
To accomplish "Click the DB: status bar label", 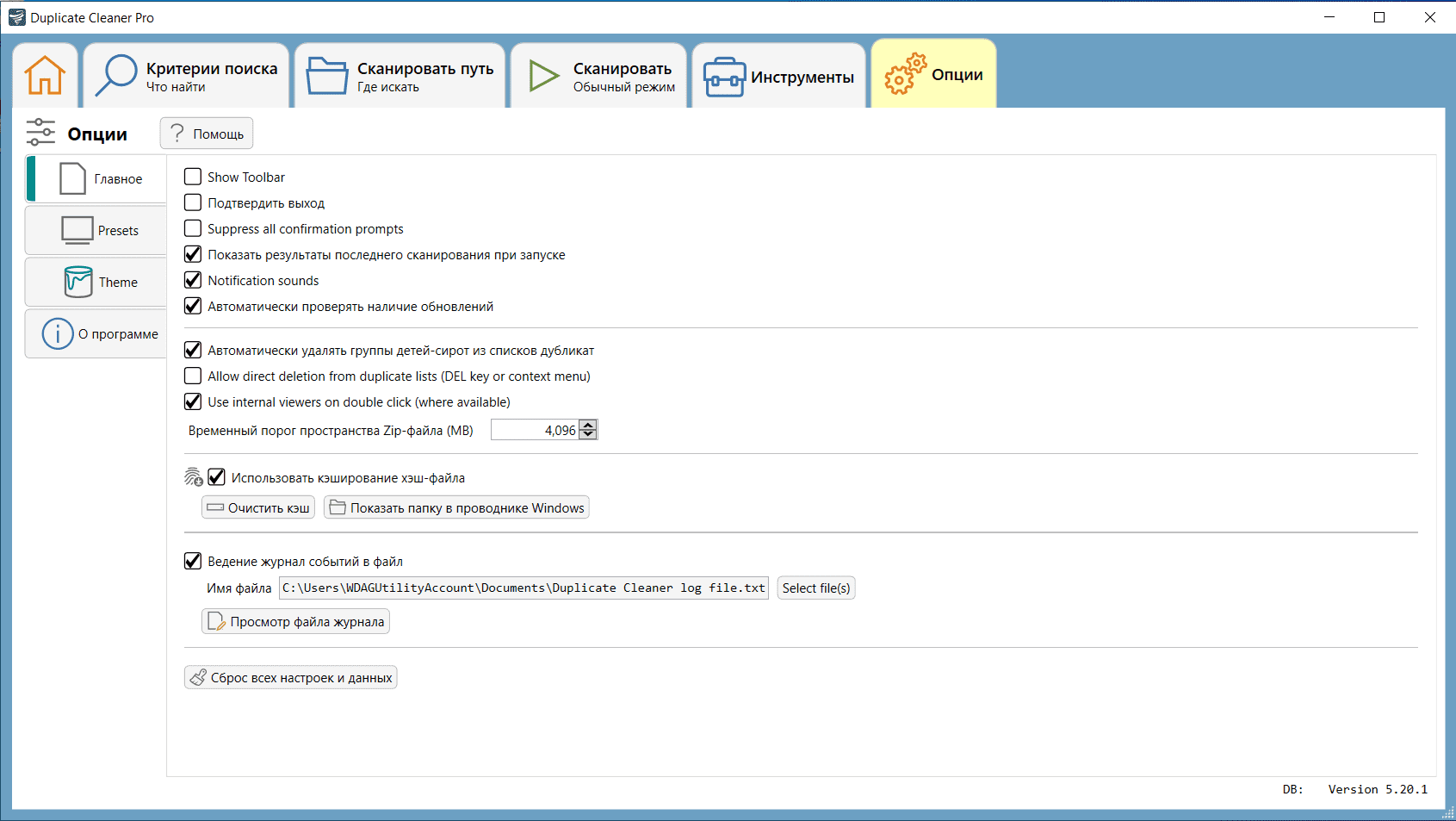I will click(1292, 789).
